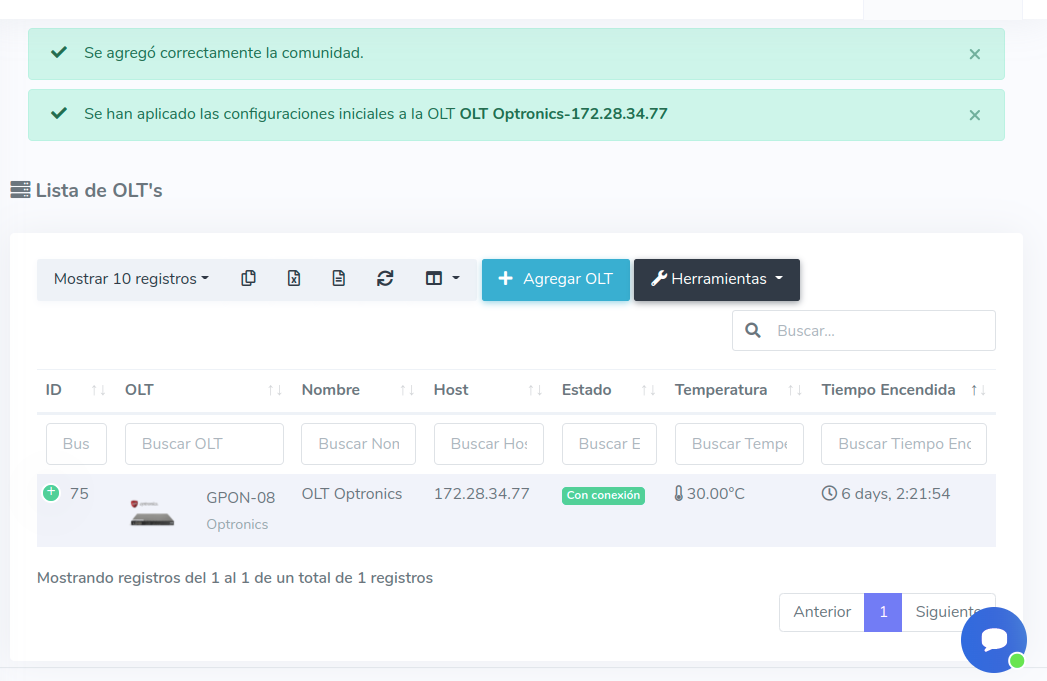This screenshot has height=681, width=1047.
Task: Dismiss the community added success alert
Action: pyautogui.click(x=974, y=54)
